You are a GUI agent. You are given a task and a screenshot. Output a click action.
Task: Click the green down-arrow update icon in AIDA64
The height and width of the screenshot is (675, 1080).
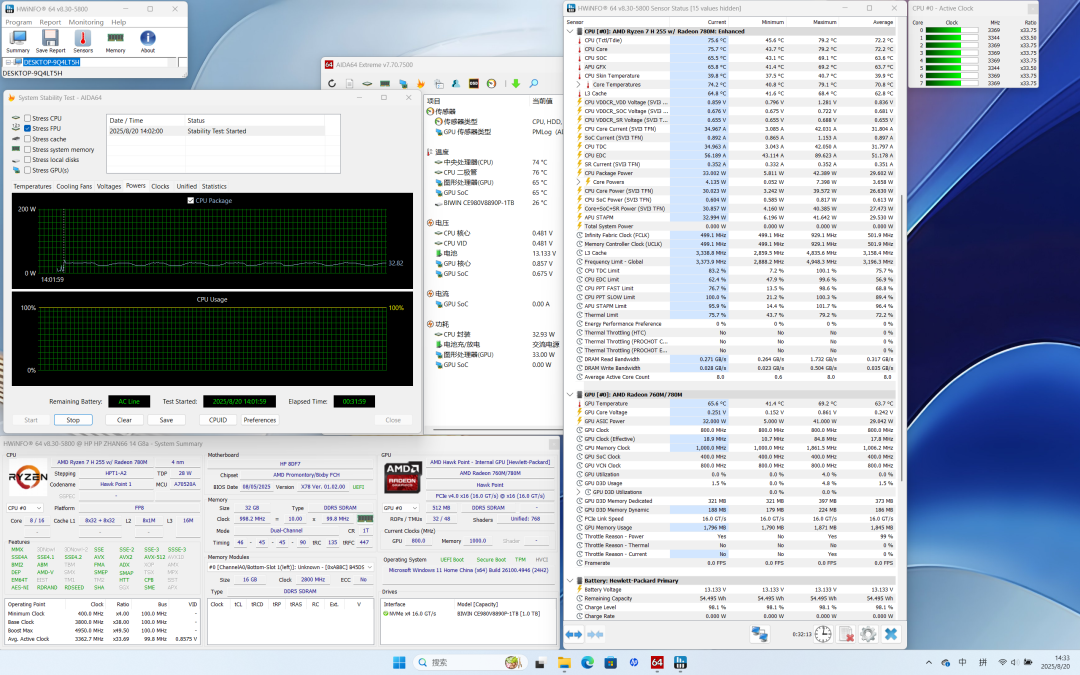(x=515, y=83)
